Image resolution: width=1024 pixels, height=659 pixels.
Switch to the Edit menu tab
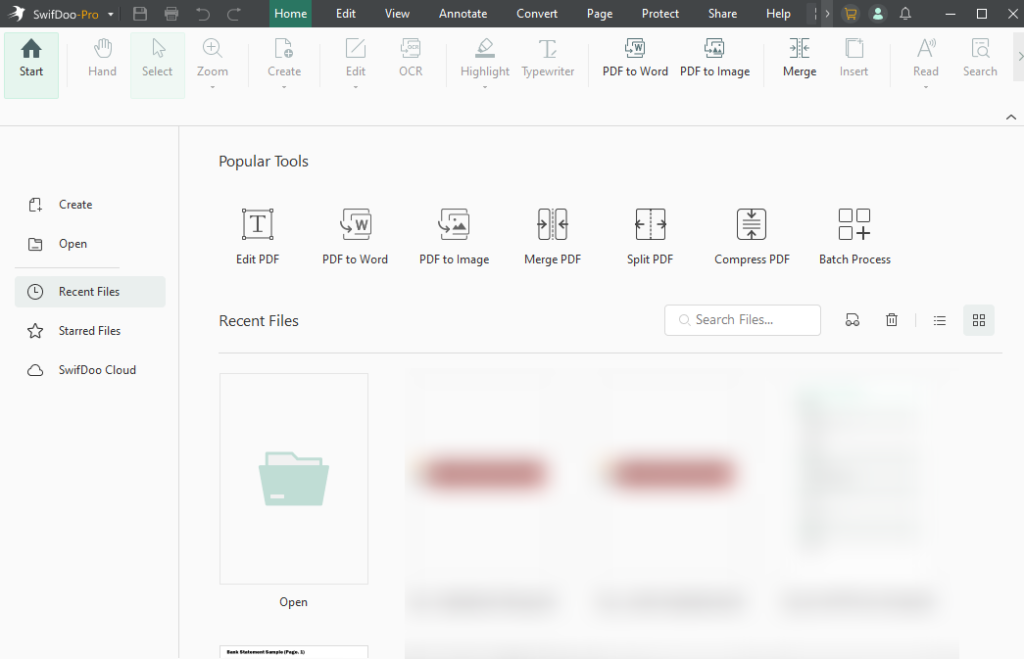[x=345, y=13]
